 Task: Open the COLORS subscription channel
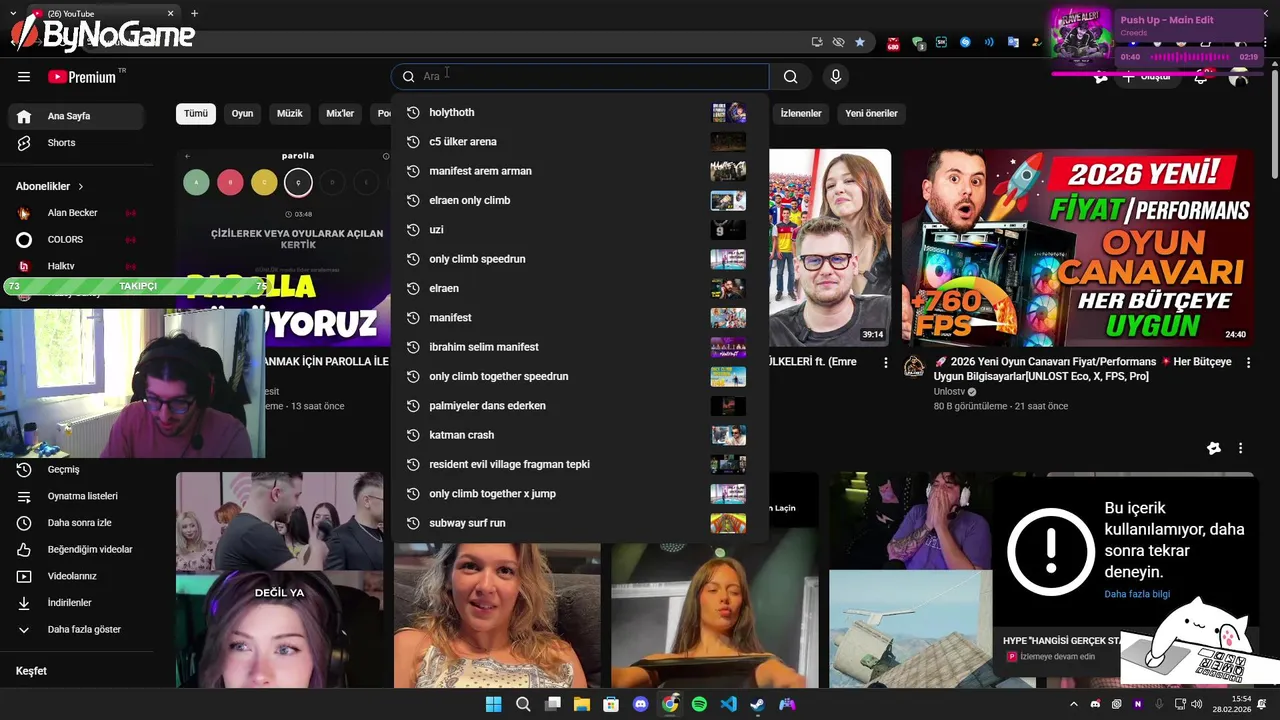76,240
